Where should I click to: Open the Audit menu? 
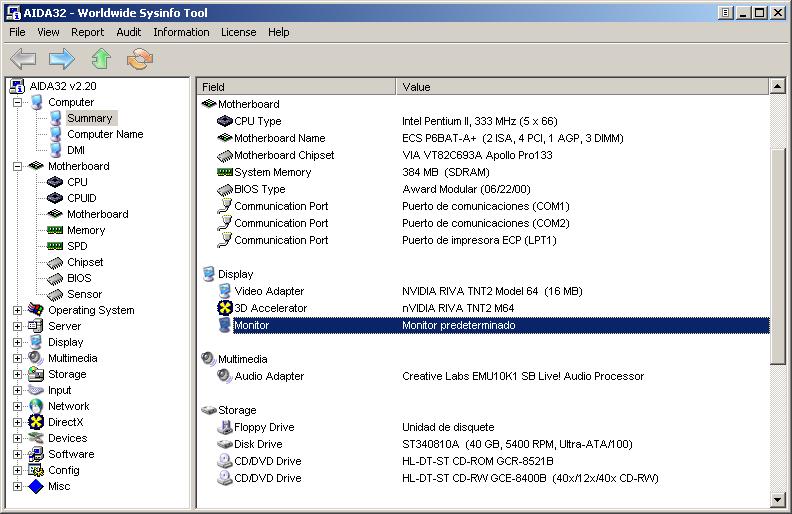click(x=129, y=32)
